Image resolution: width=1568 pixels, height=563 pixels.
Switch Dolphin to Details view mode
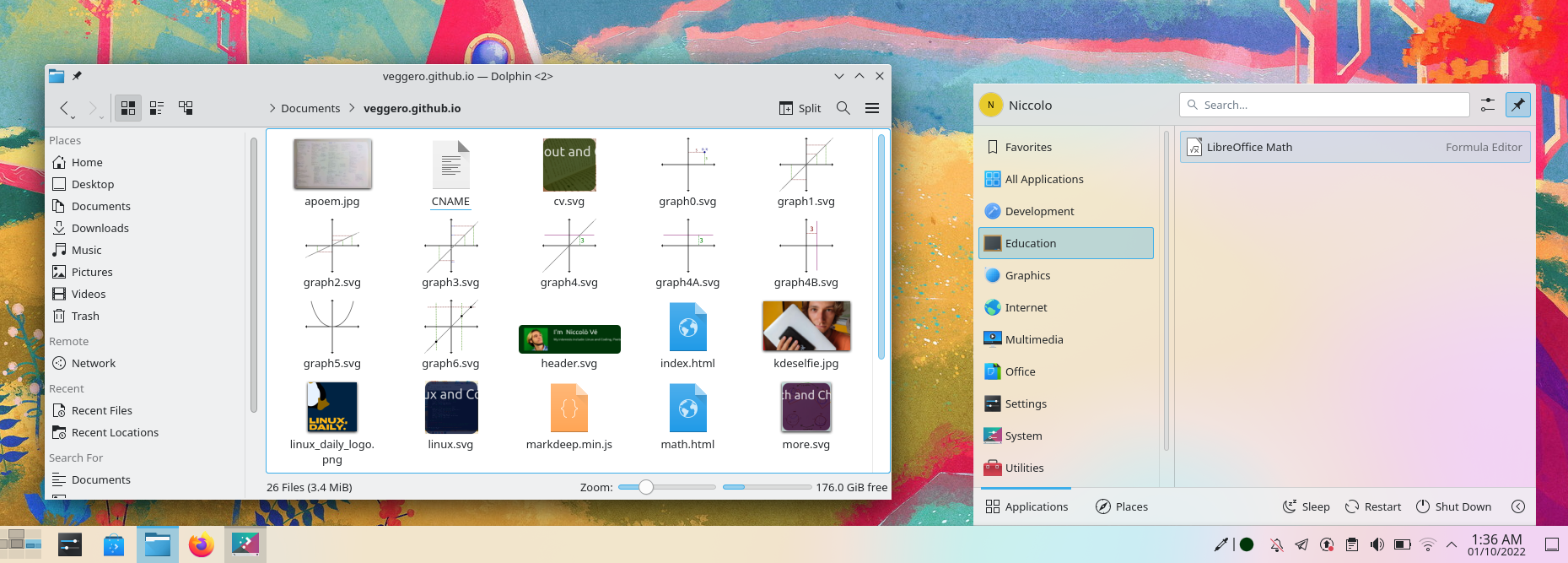(186, 108)
